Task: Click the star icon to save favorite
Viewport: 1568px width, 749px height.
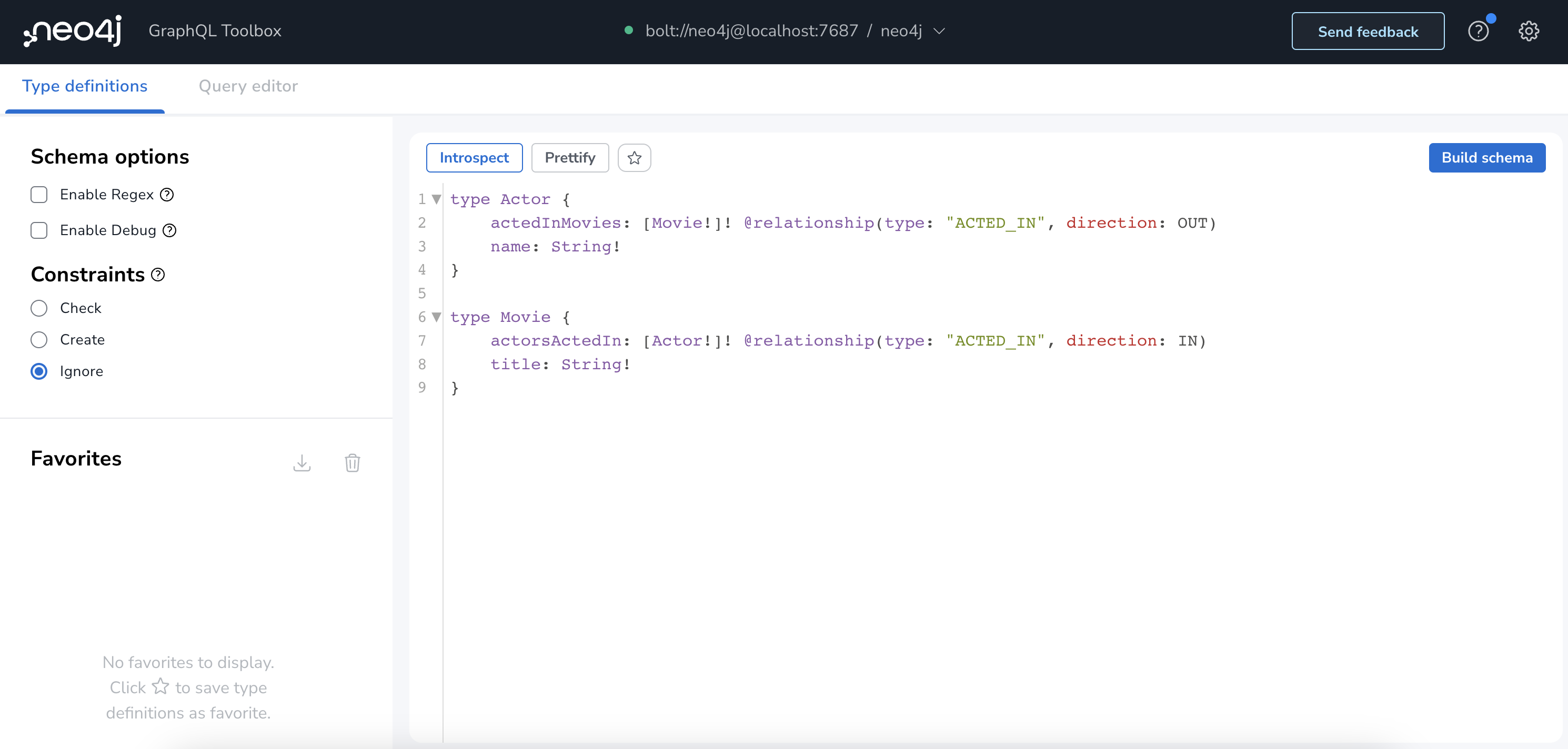Action: pyautogui.click(x=635, y=157)
